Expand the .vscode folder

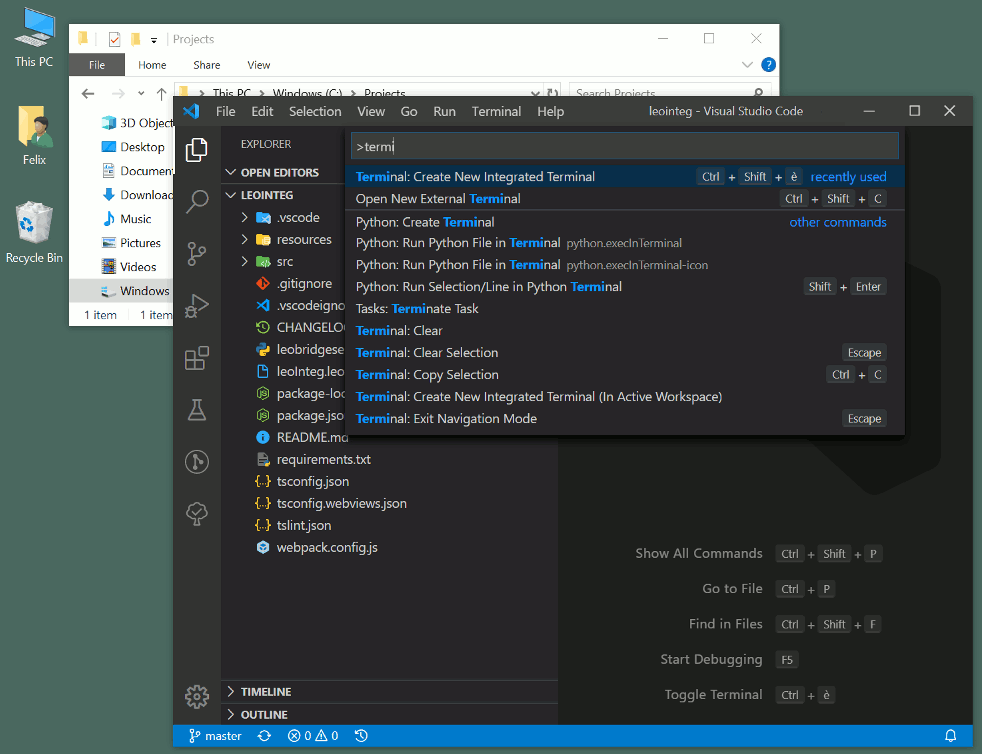(x=244, y=217)
